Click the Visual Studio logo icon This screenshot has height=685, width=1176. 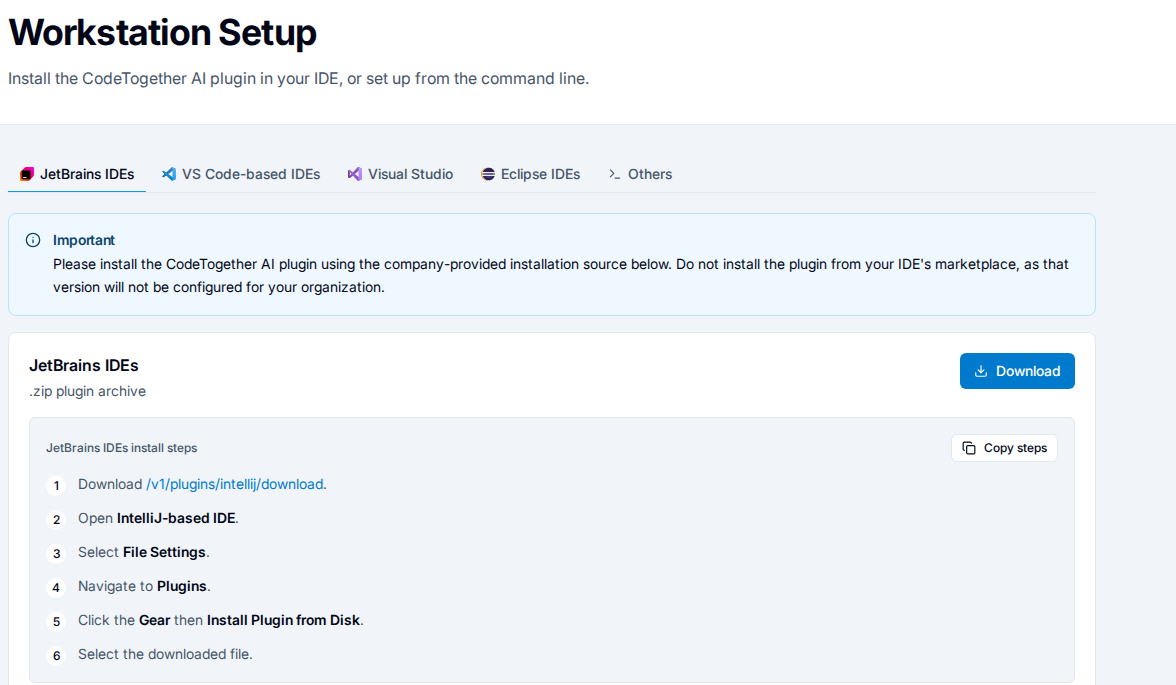[x=355, y=174]
